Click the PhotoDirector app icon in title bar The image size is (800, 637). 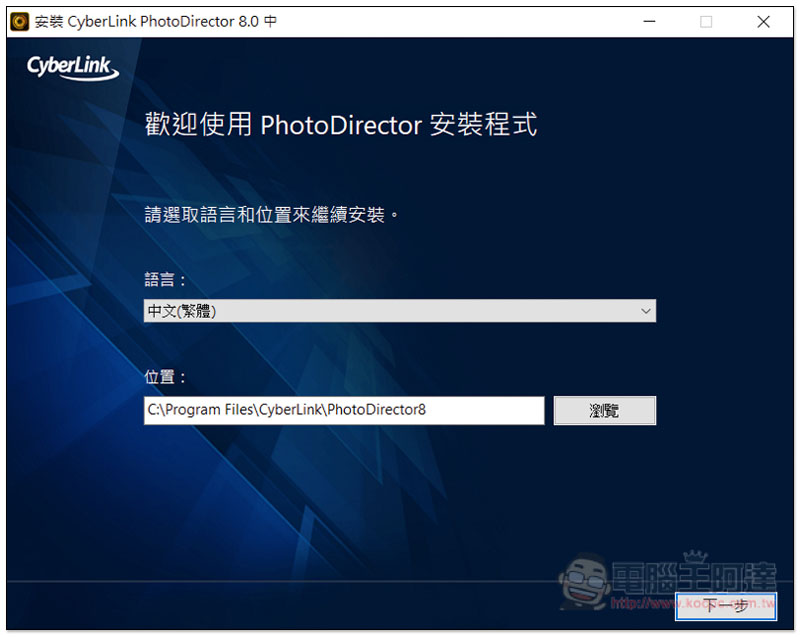(20, 21)
